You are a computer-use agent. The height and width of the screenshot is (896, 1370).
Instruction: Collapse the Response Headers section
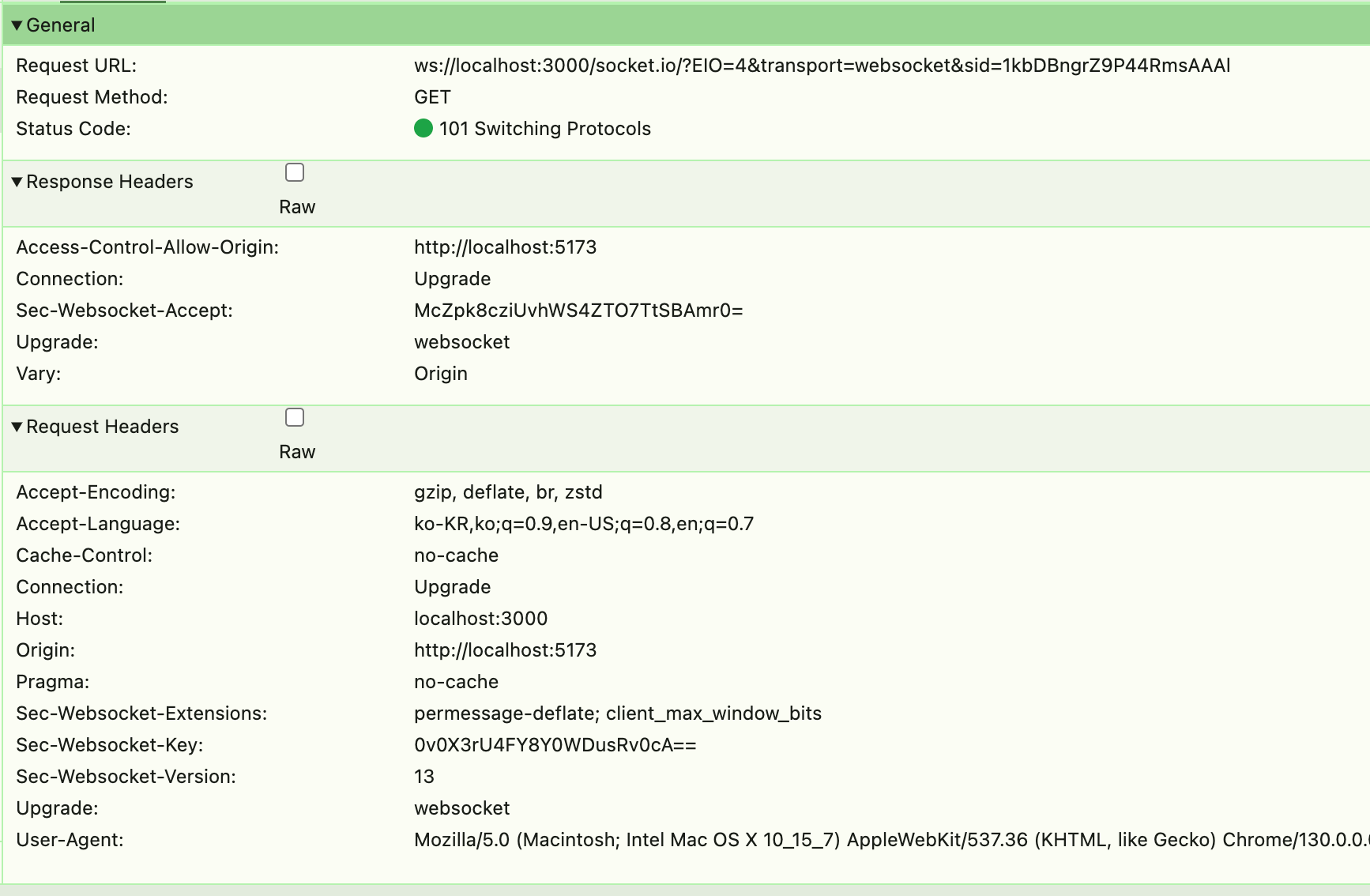click(x=17, y=182)
